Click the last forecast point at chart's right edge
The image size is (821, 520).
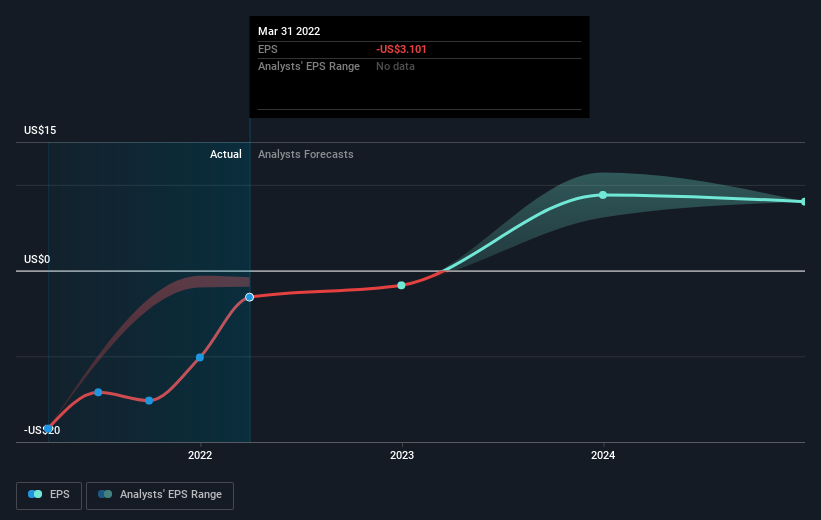804,202
